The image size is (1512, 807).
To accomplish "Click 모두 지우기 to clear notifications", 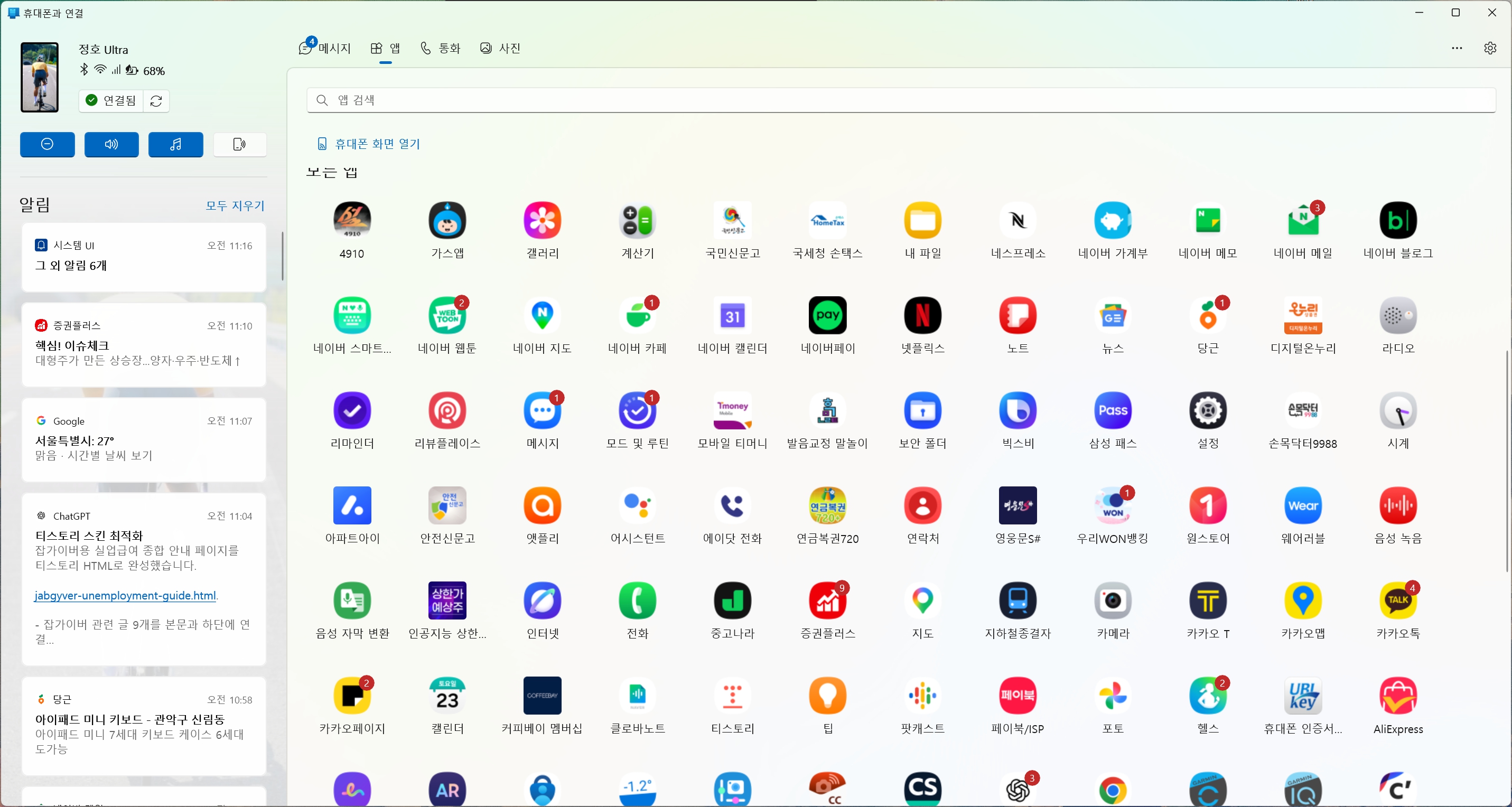I will click(235, 205).
